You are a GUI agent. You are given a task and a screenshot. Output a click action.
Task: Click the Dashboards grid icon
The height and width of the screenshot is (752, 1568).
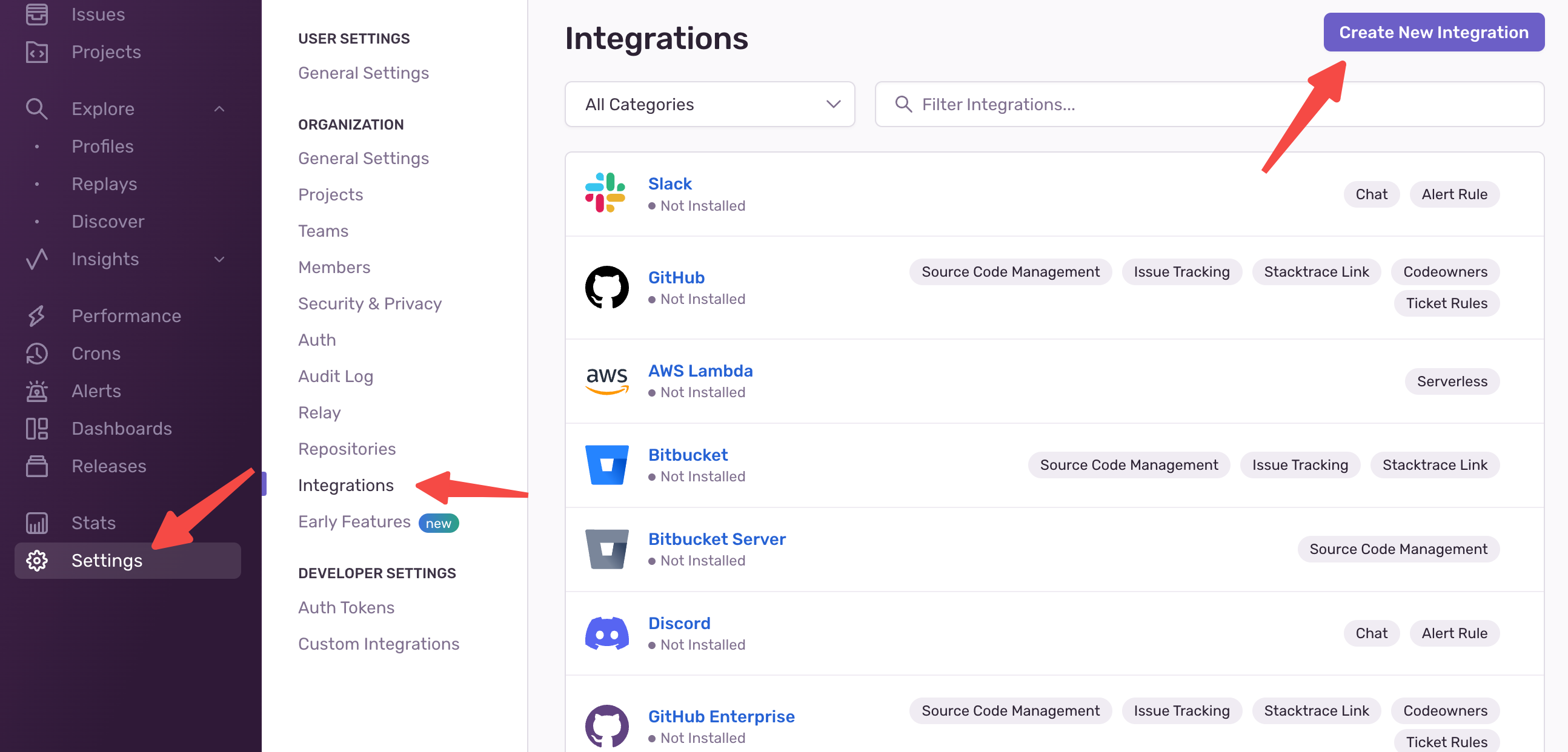click(x=36, y=429)
